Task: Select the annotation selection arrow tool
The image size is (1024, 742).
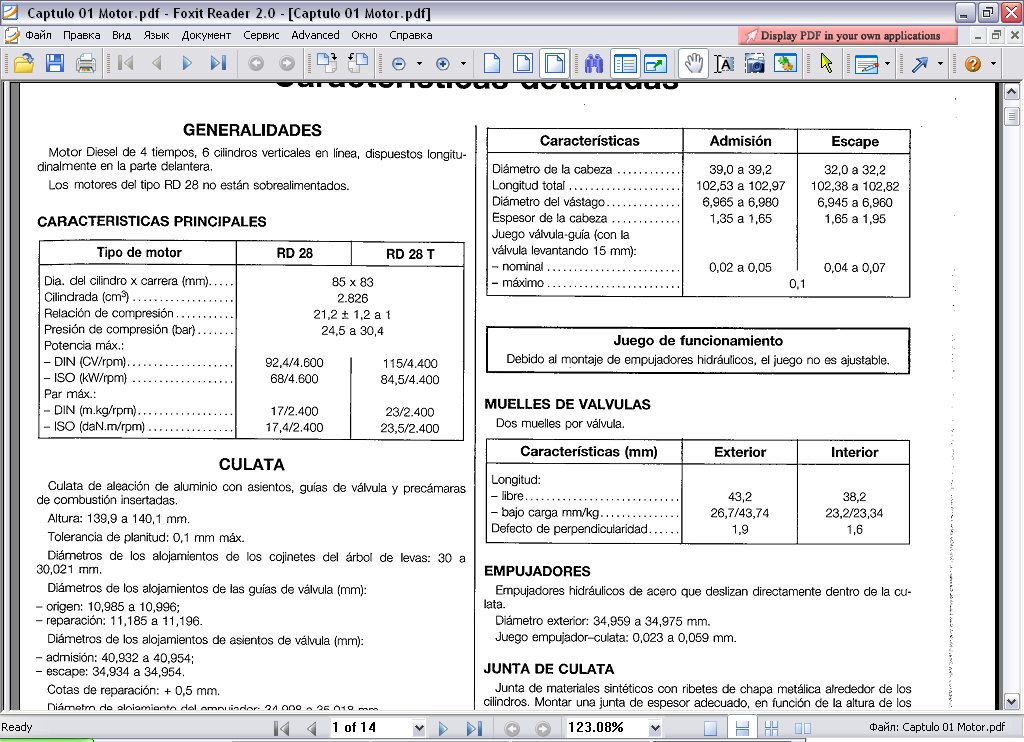Action: click(x=827, y=63)
